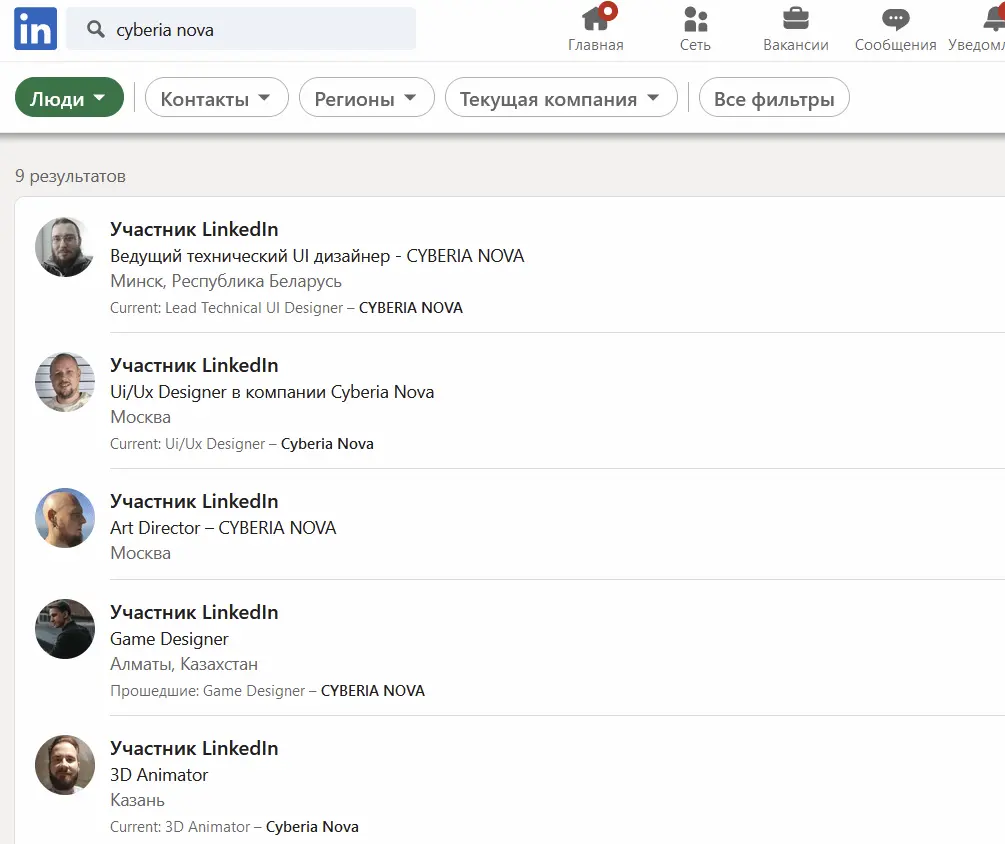Viewport: 1005px width, 844px height.
Task: Open the Регионы filter dropdown
Action: click(366, 98)
